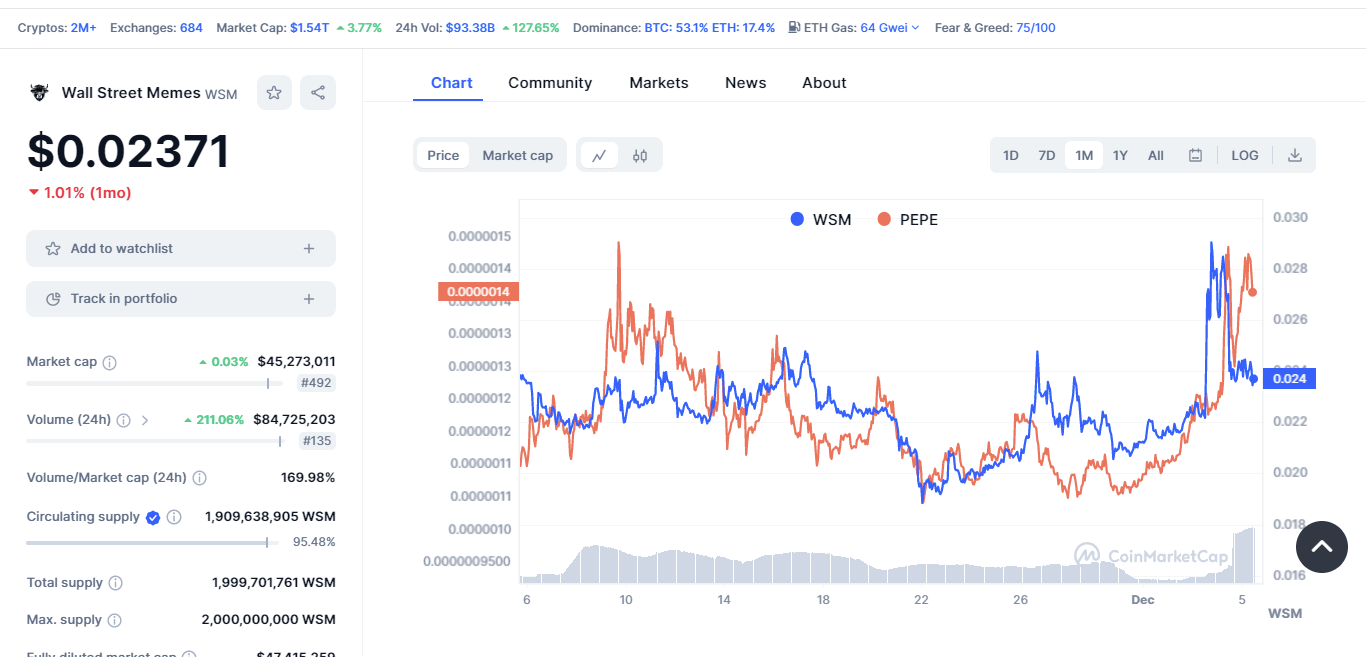Click the Dec label on chart axis

pyautogui.click(x=1143, y=600)
